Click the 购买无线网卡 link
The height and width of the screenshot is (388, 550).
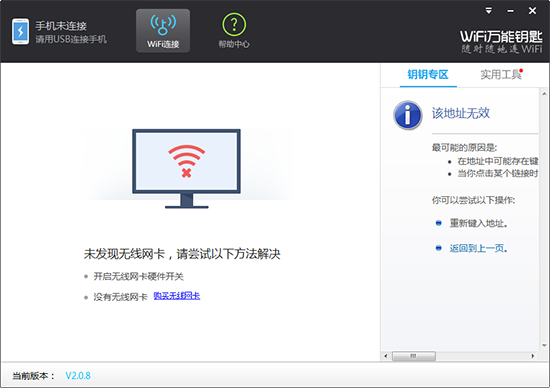[x=177, y=296]
